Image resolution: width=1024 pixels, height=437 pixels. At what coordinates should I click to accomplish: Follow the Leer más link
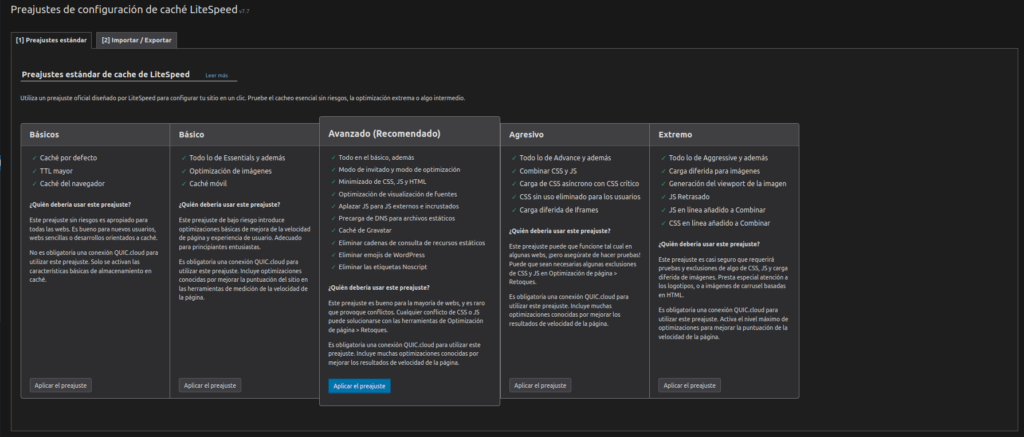(216, 75)
